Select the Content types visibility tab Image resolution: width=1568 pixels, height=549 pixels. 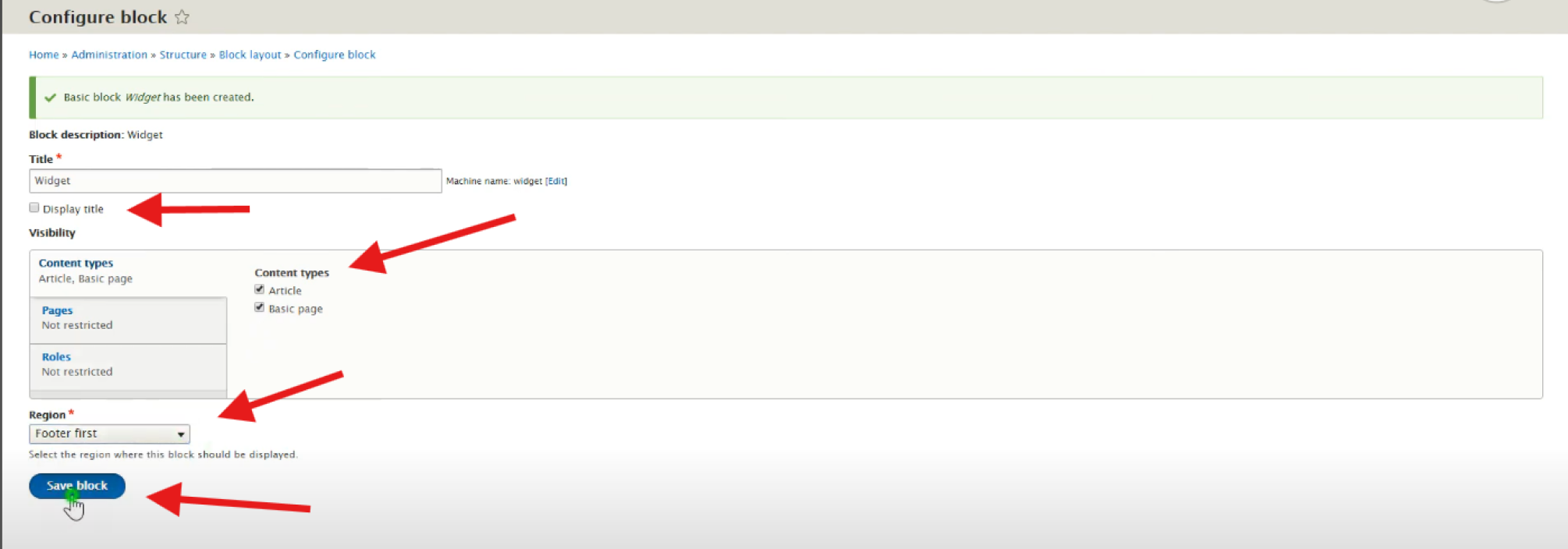[x=76, y=264]
